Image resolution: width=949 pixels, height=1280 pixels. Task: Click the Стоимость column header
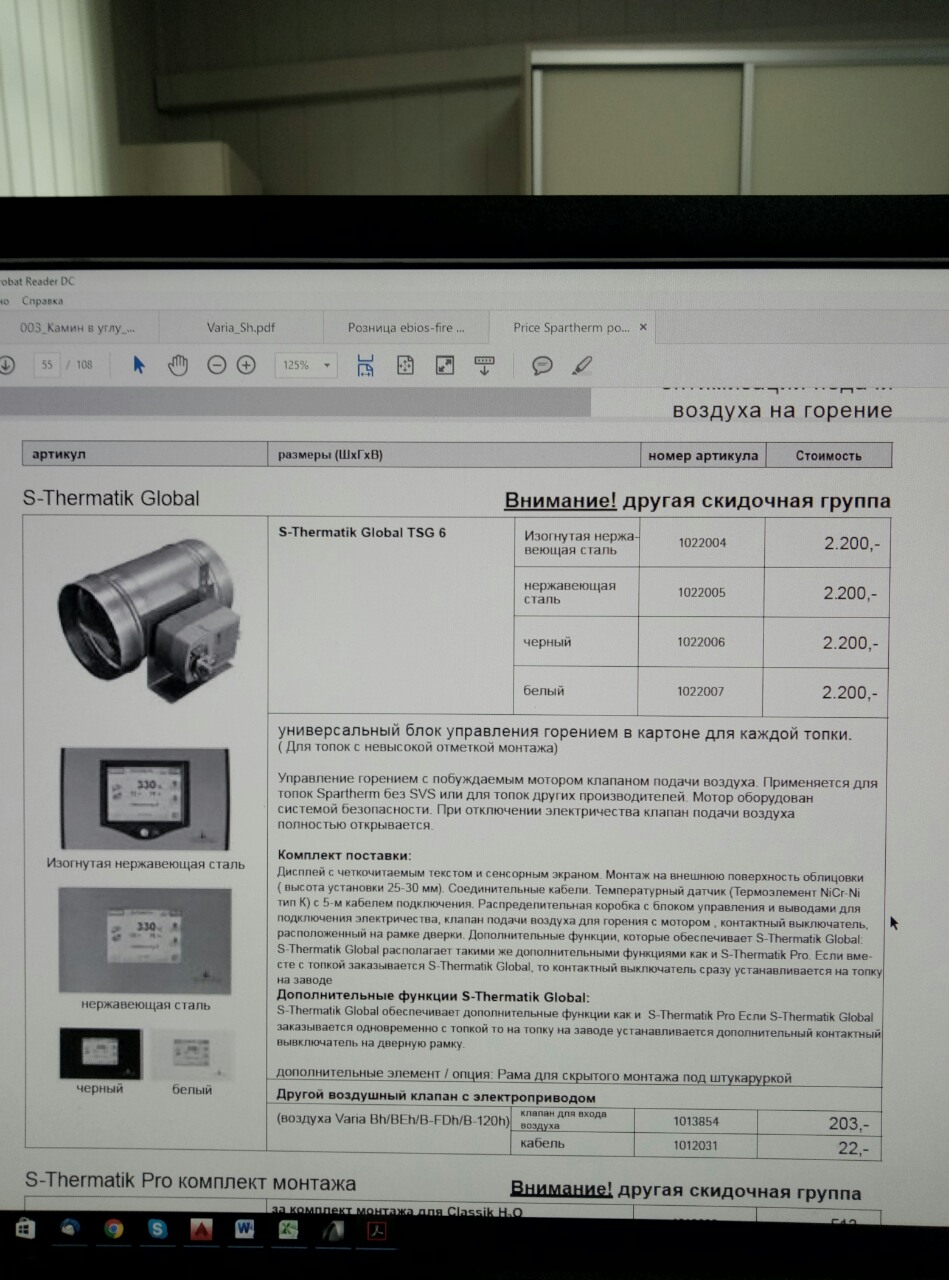tap(828, 455)
